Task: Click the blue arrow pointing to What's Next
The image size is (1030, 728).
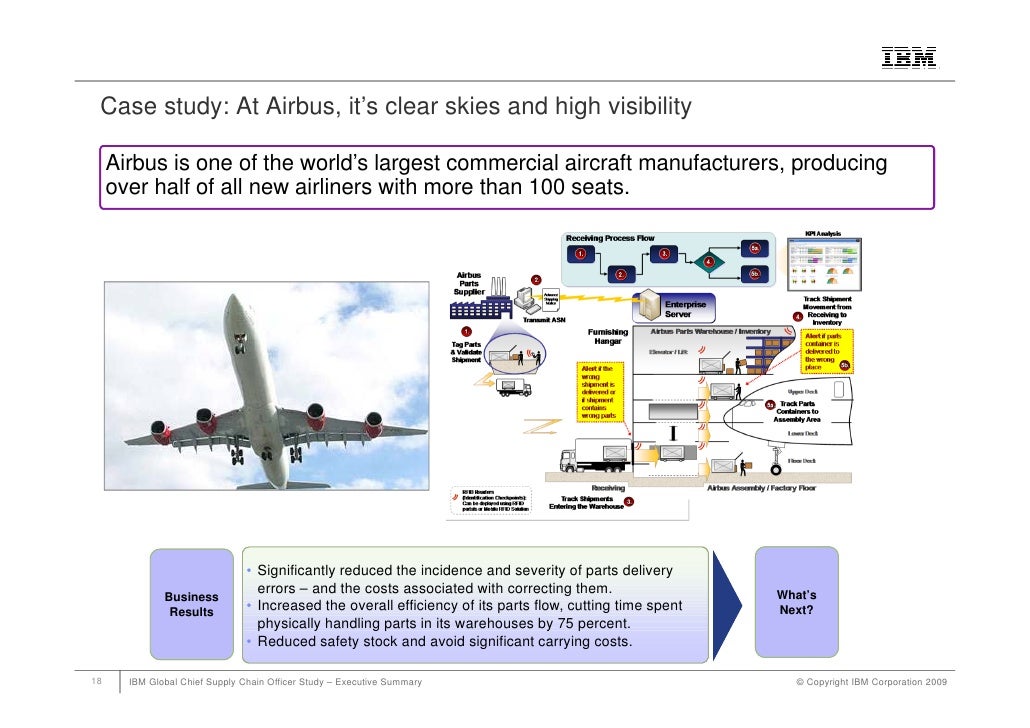Action: 727,605
